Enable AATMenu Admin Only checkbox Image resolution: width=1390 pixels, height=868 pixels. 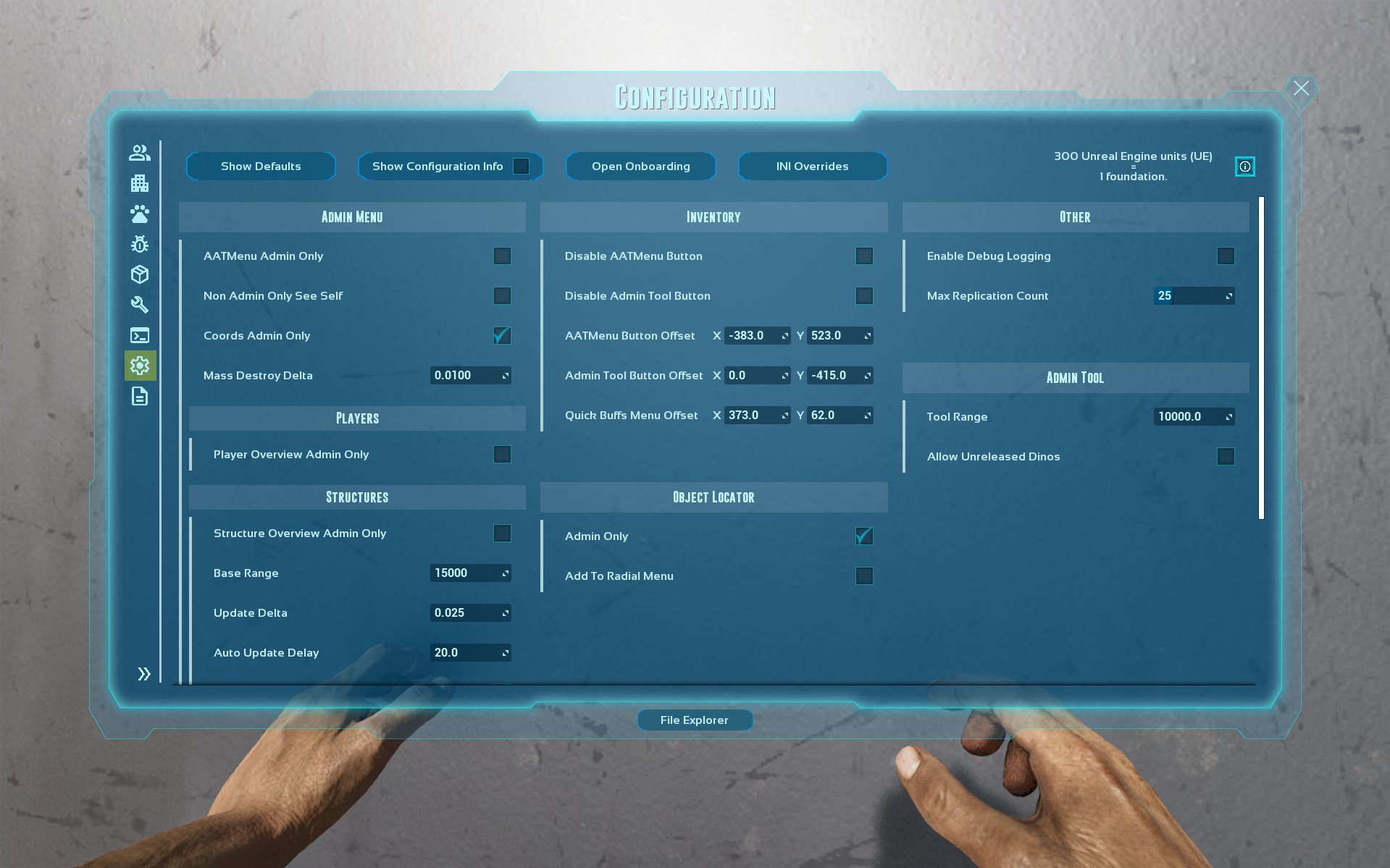502,256
